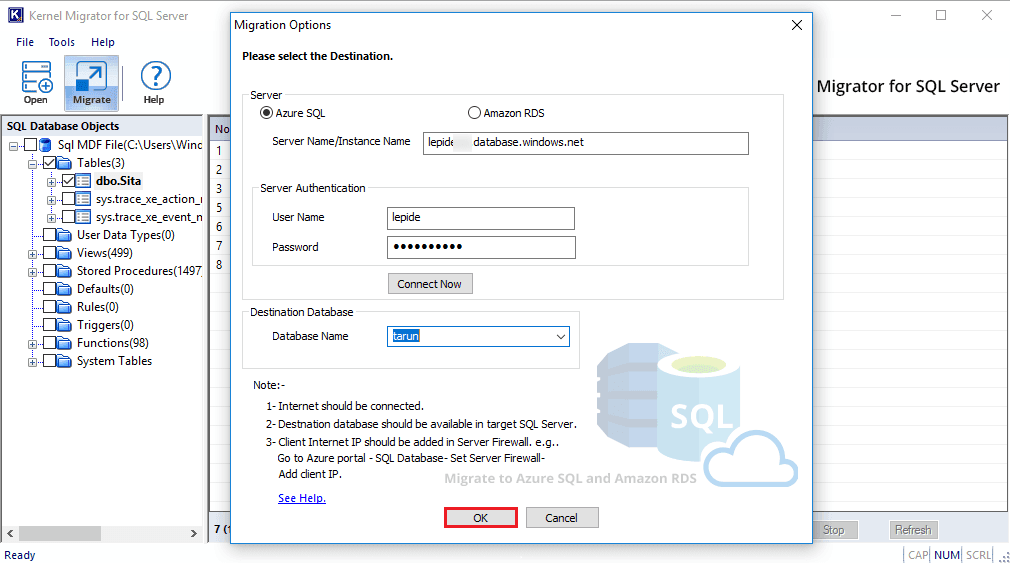Close the Migration Options dialog
Screen dimensions: 1010x563
(x=797, y=25)
